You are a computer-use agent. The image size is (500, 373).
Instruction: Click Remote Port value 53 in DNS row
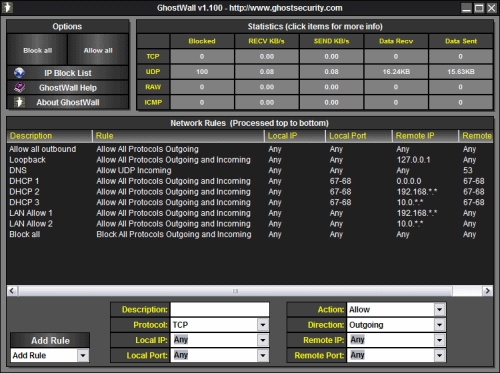[x=468, y=170]
